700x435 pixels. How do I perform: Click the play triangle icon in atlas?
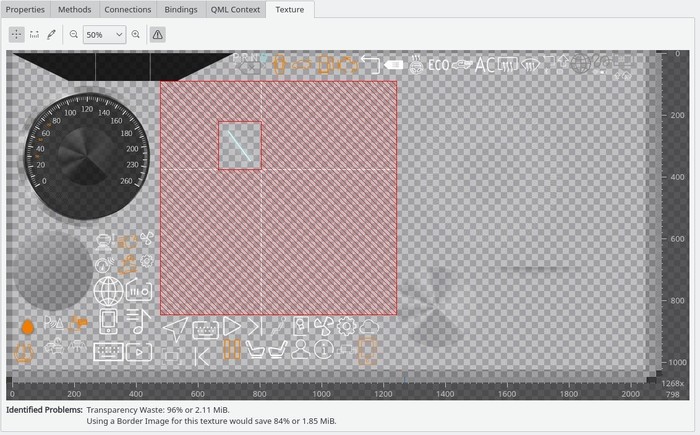pyautogui.click(x=232, y=326)
